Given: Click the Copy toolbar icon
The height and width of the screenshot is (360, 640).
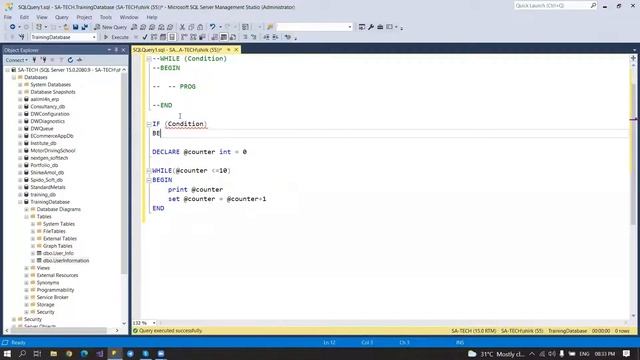Looking at the screenshot, I should pyautogui.click(x=191, y=27).
